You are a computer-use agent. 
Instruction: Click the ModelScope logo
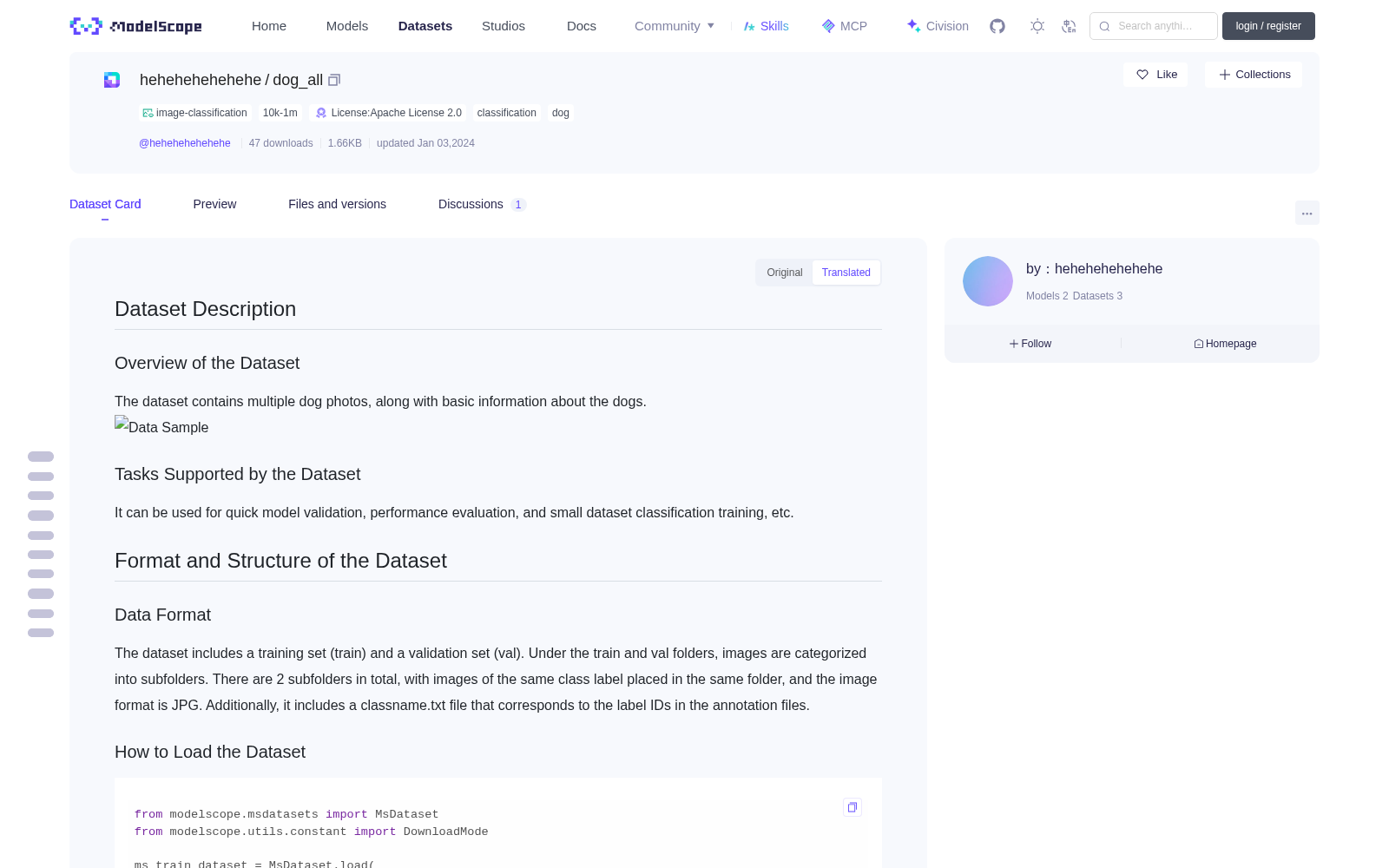point(136,26)
